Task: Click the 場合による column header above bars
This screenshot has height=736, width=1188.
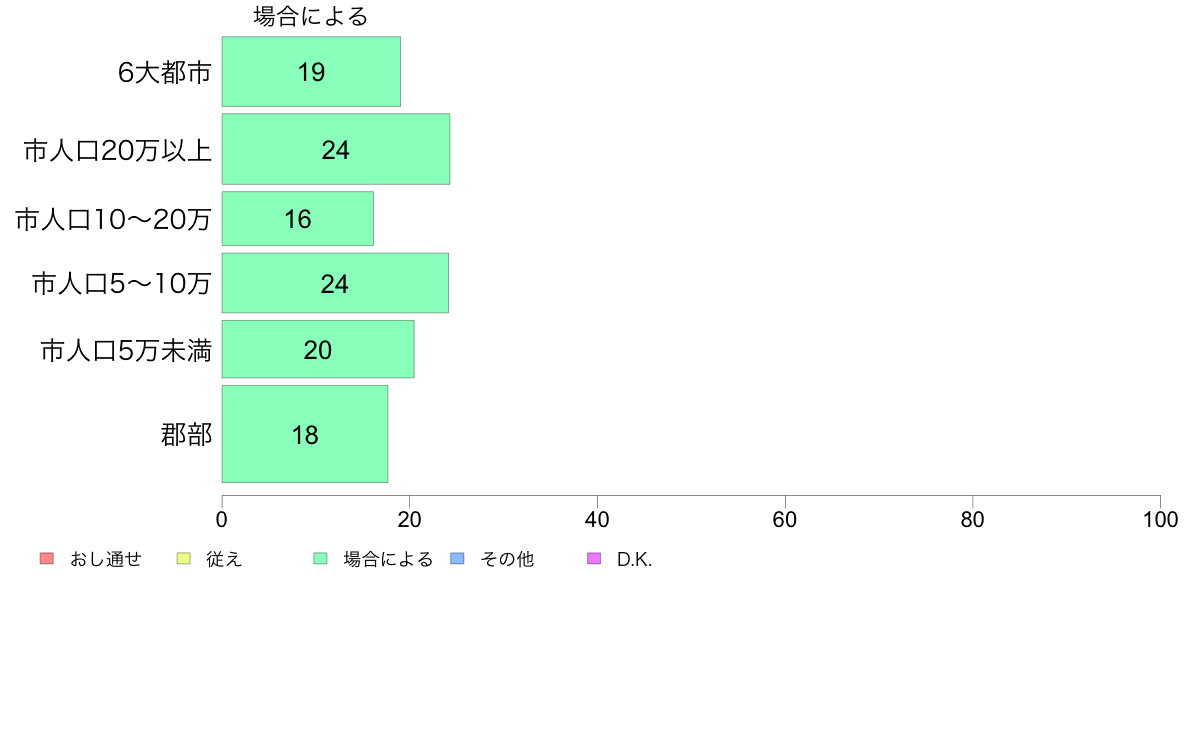Action: pyautogui.click(x=311, y=16)
